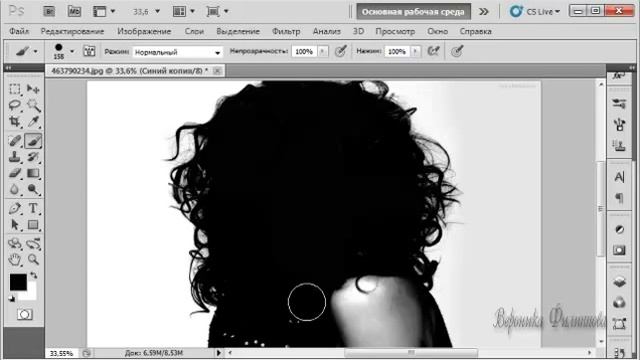Open the Masks panel icon
The width and height of the screenshot is (640, 360).
pos(619,250)
